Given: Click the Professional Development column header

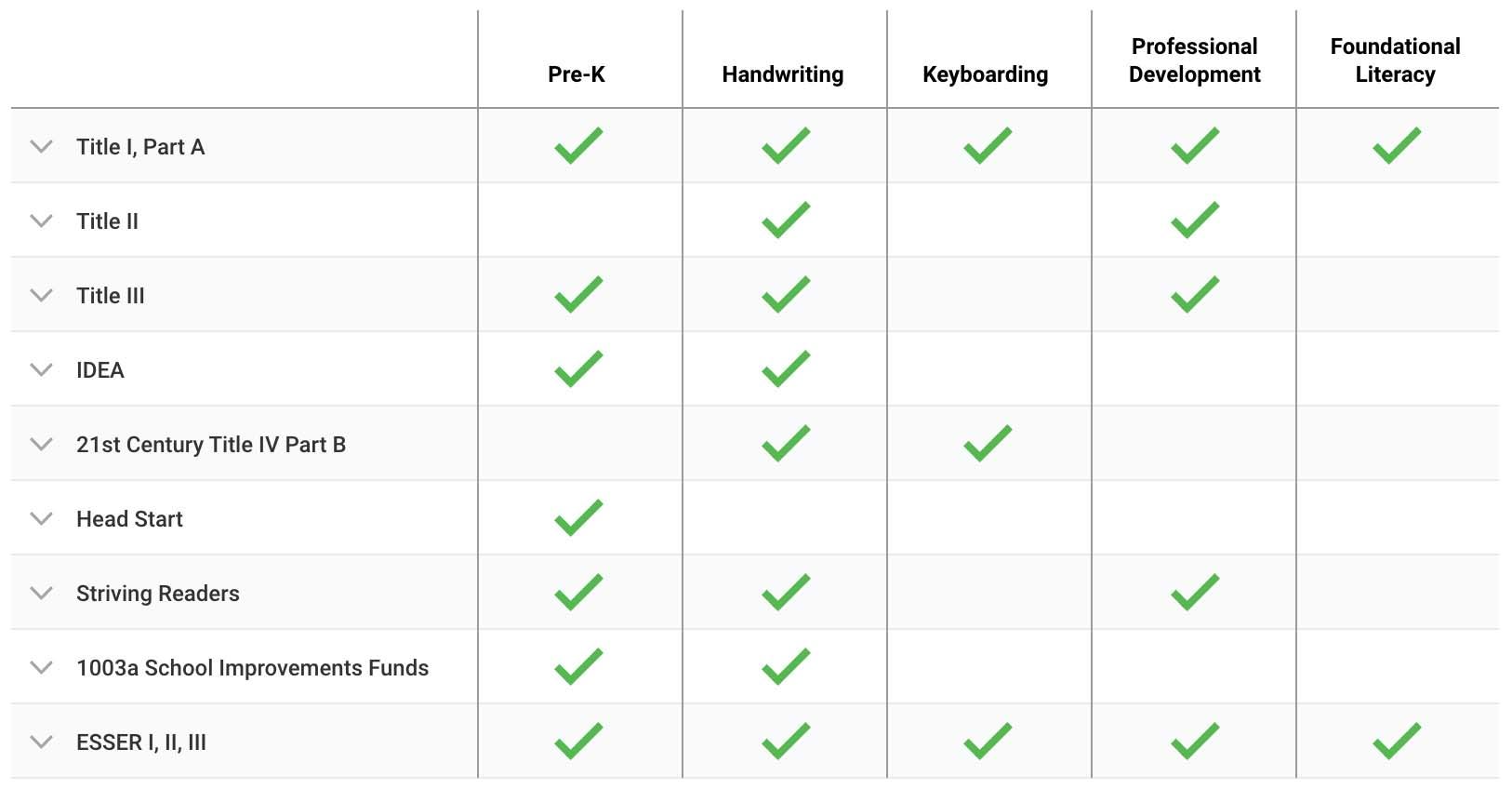Looking at the screenshot, I should click(x=1194, y=60).
